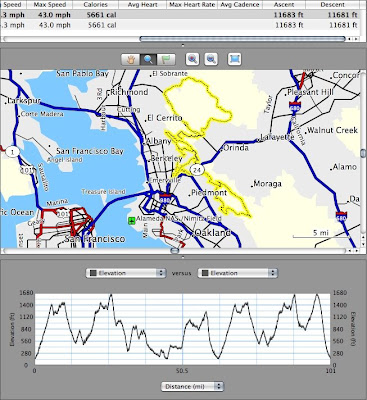Click the Oakland label on map
The height and width of the screenshot is (400, 367).
point(213,232)
